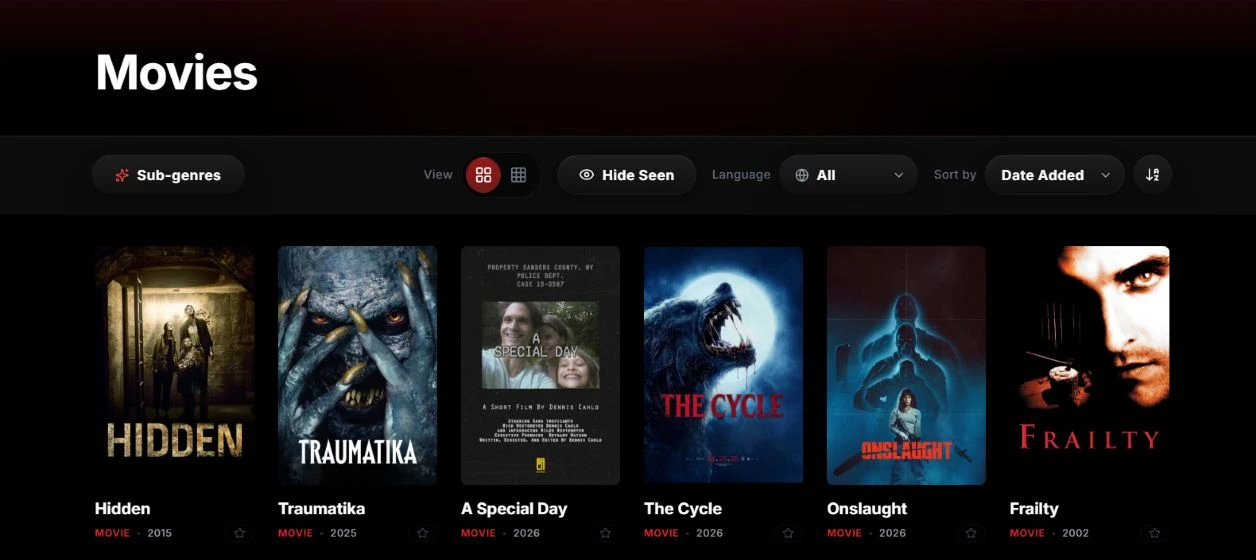Open The Cycle movie poster
This screenshot has width=1256, height=560.
(723, 365)
